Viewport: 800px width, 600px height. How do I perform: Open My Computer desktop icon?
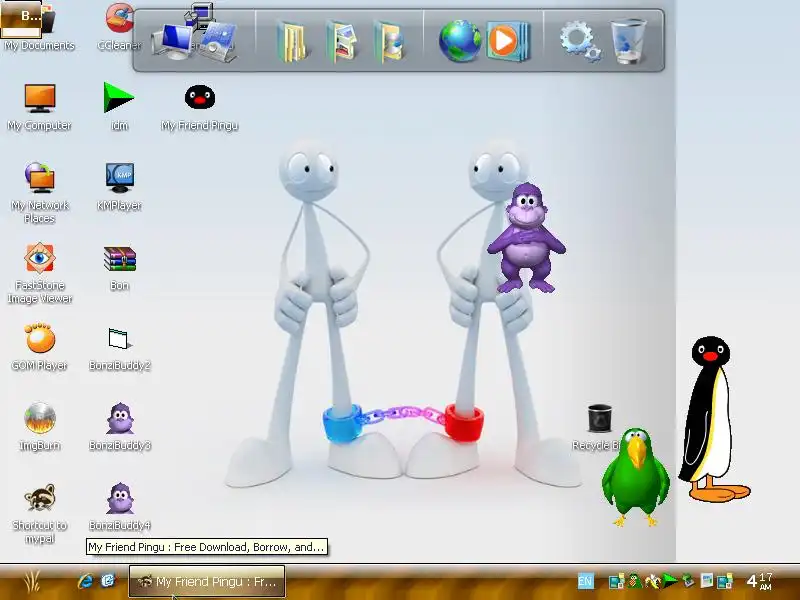(x=39, y=107)
